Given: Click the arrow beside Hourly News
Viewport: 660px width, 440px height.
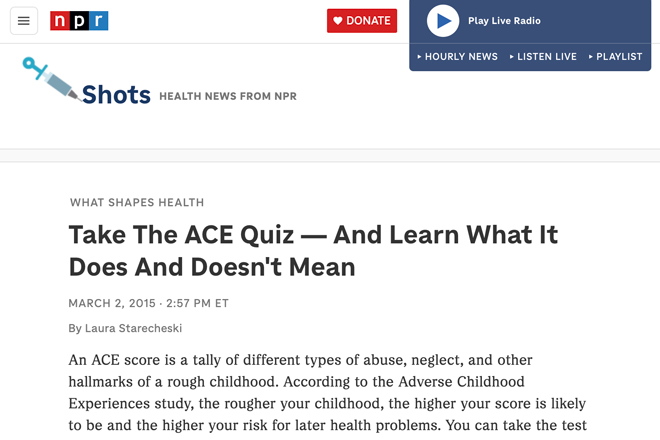Looking at the screenshot, I should (419, 56).
